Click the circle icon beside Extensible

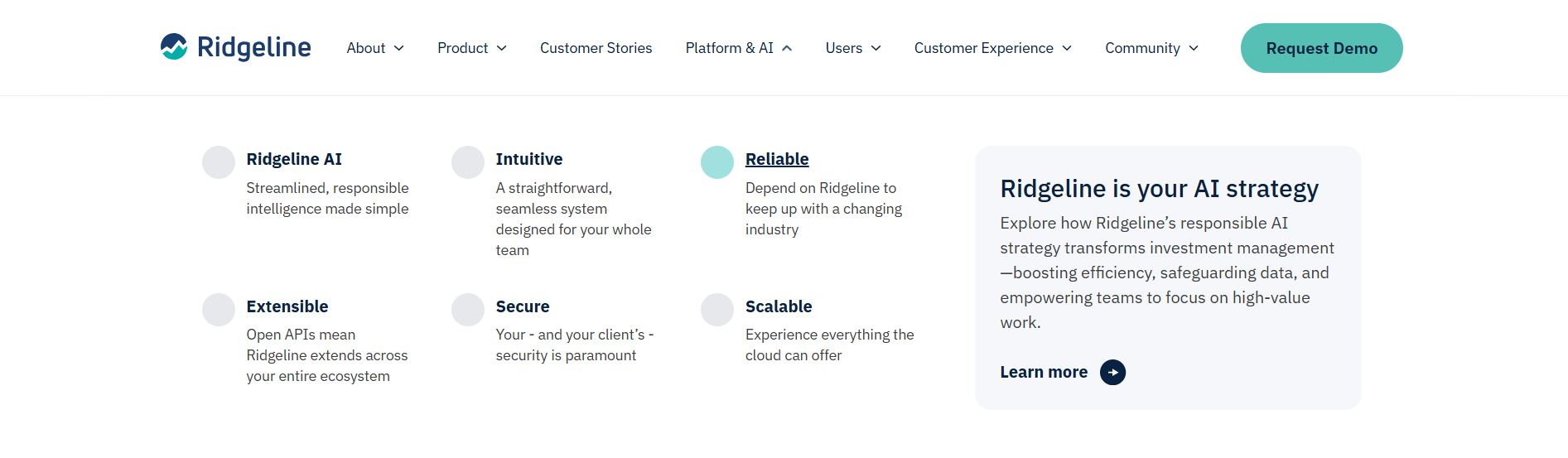[x=219, y=310]
